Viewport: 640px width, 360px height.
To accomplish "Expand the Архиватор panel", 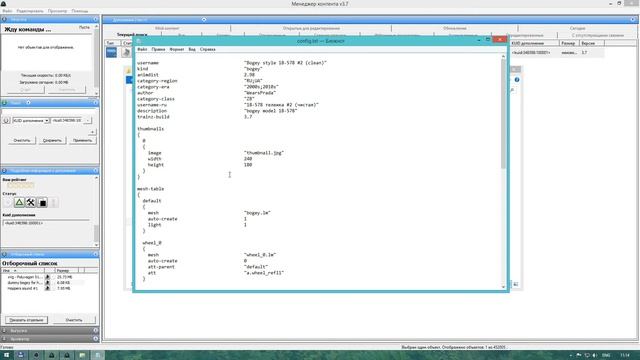I will click(50, 339).
